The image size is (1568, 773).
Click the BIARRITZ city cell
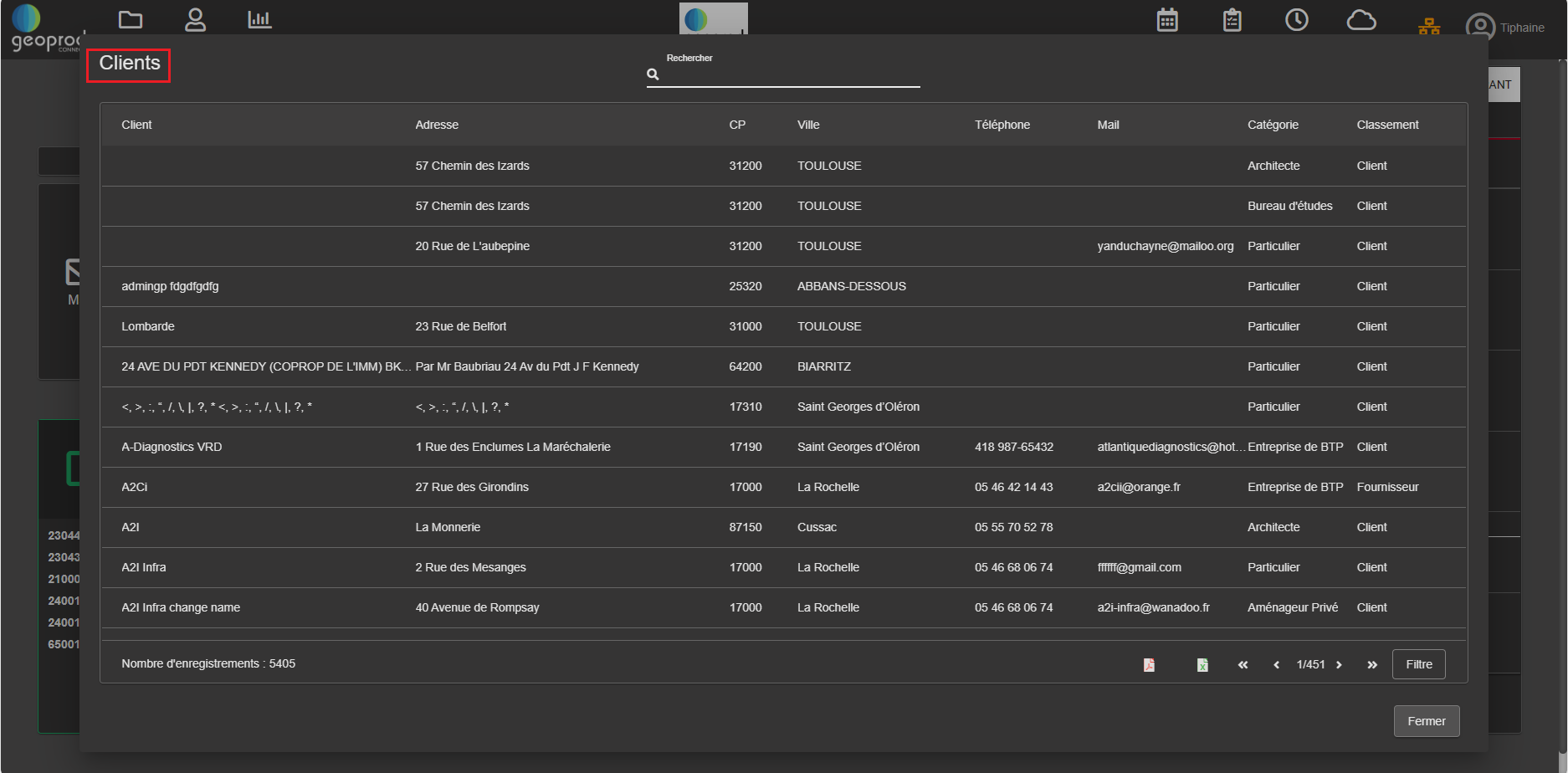pos(824,366)
